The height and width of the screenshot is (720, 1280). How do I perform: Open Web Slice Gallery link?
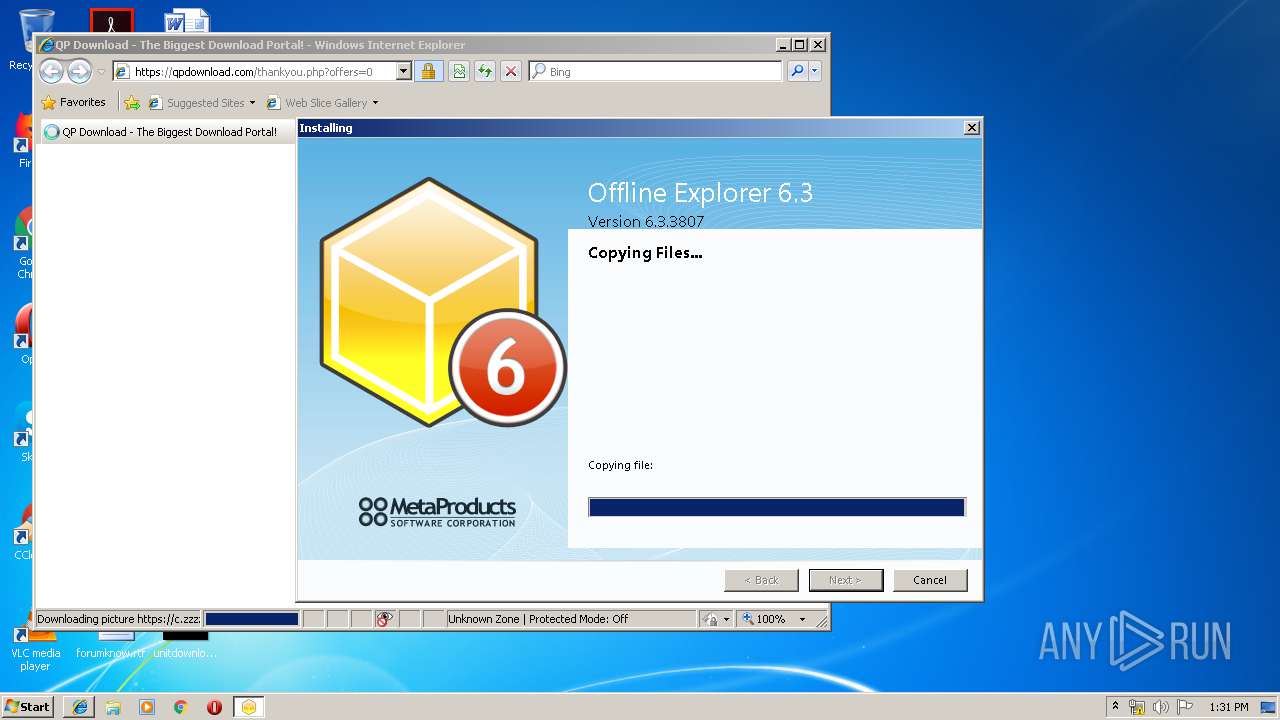(x=316, y=102)
